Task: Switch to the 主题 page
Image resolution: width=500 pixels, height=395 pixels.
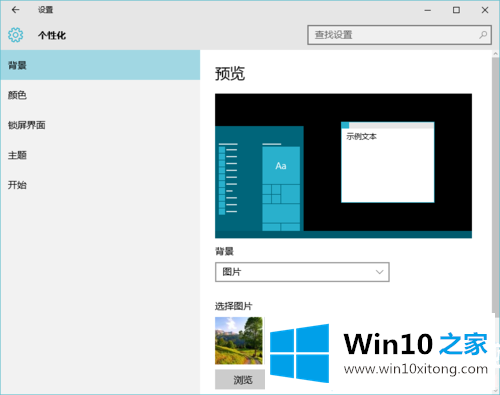Action: coord(100,155)
